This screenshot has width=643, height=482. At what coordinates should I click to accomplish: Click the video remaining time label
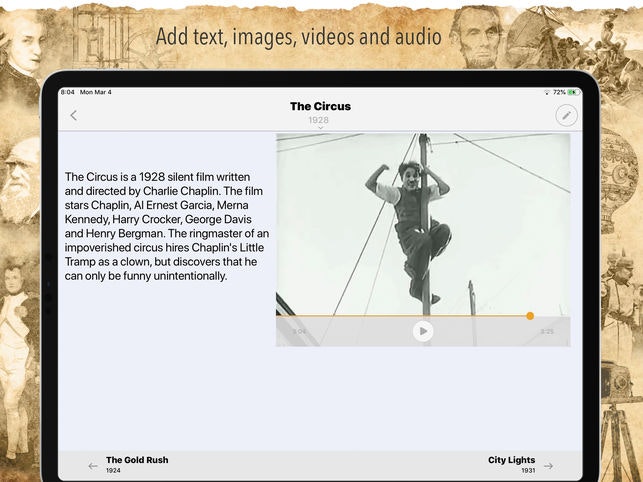(x=547, y=331)
